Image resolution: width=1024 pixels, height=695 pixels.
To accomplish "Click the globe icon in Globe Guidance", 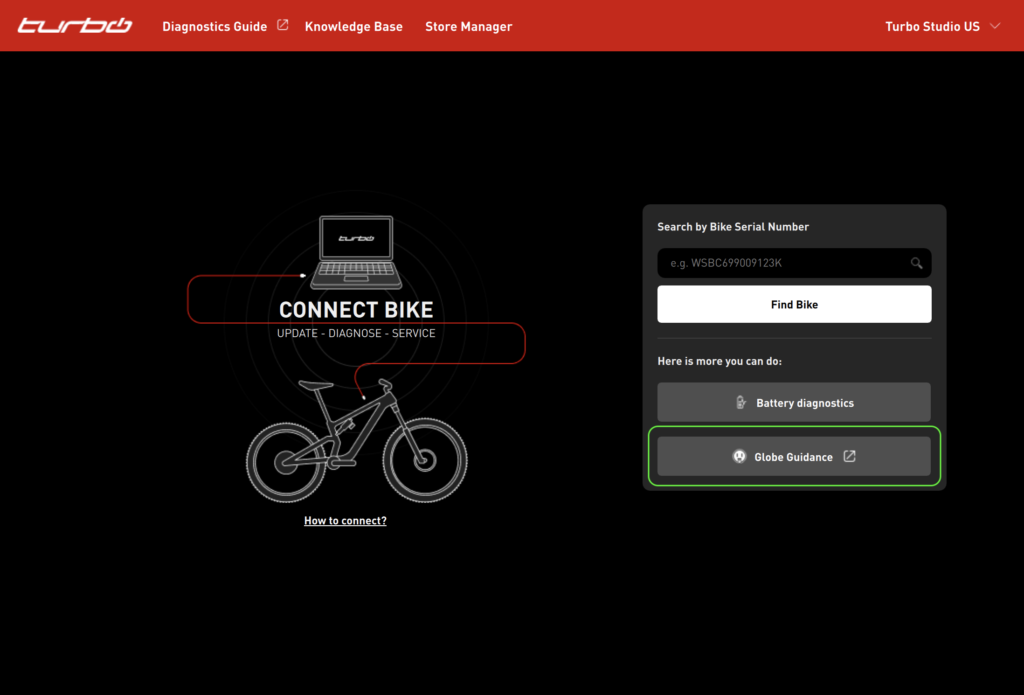I will pos(739,457).
